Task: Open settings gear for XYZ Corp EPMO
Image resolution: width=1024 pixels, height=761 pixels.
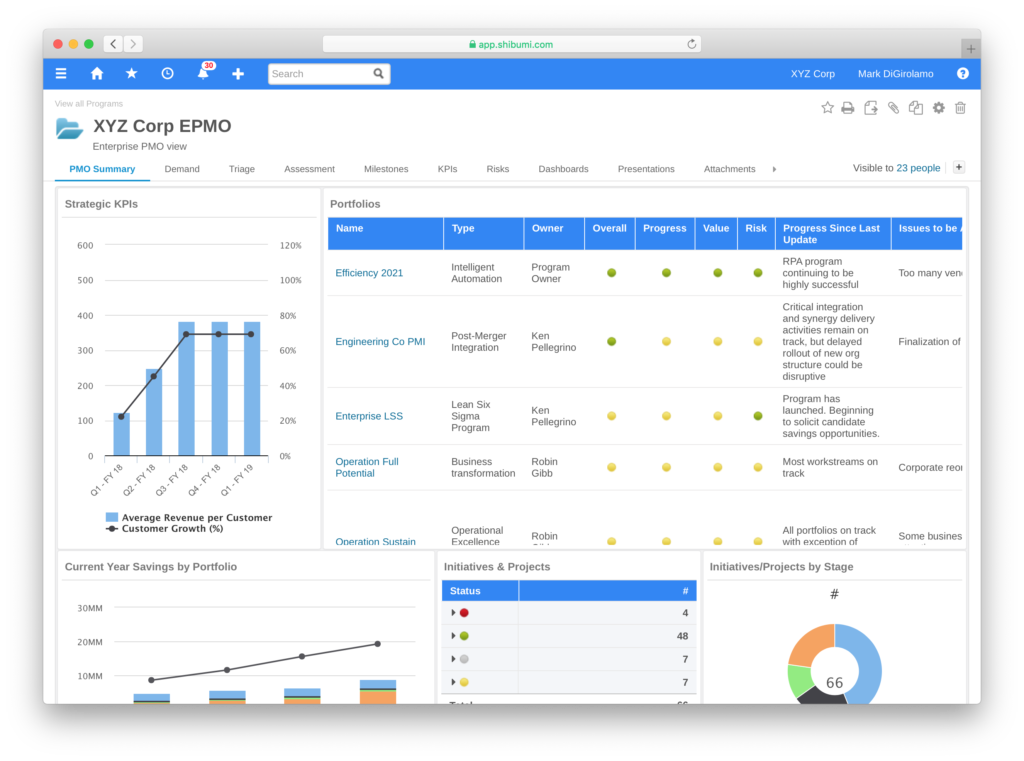Action: click(938, 108)
